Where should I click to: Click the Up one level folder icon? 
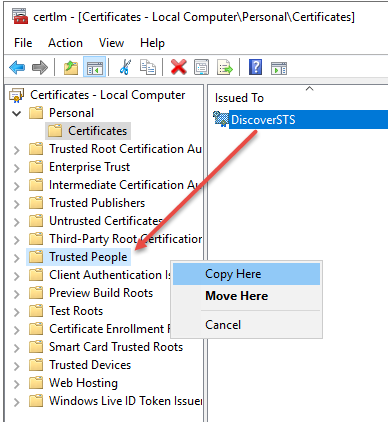[71, 68]
